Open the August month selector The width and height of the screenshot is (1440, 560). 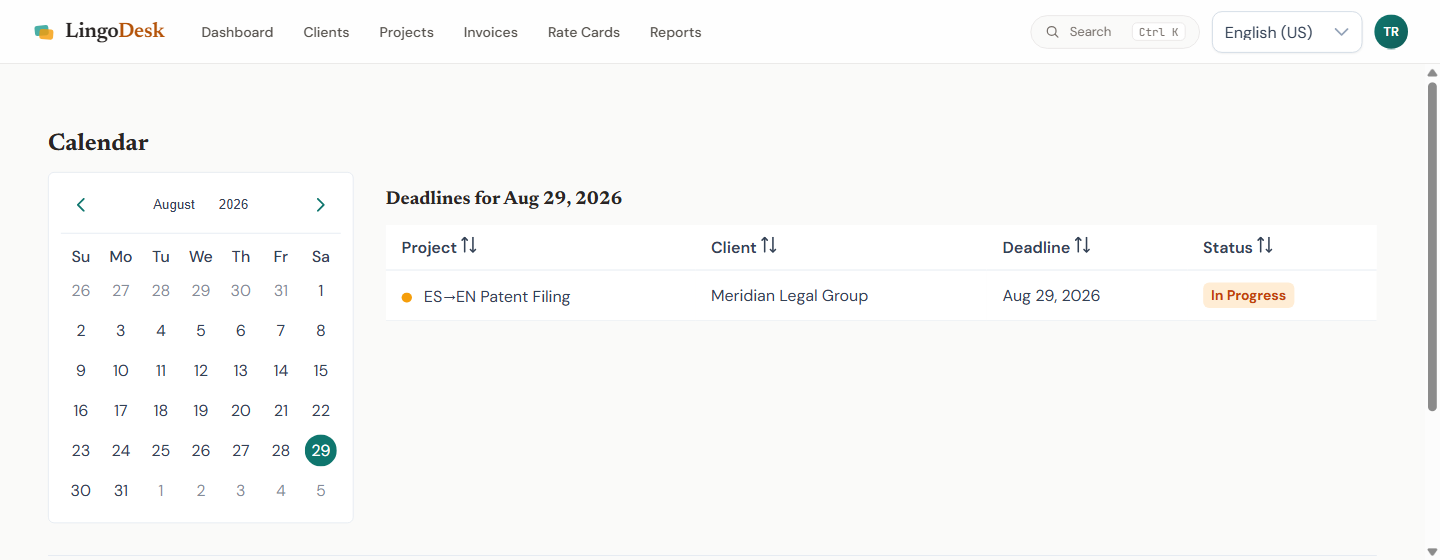174,205
